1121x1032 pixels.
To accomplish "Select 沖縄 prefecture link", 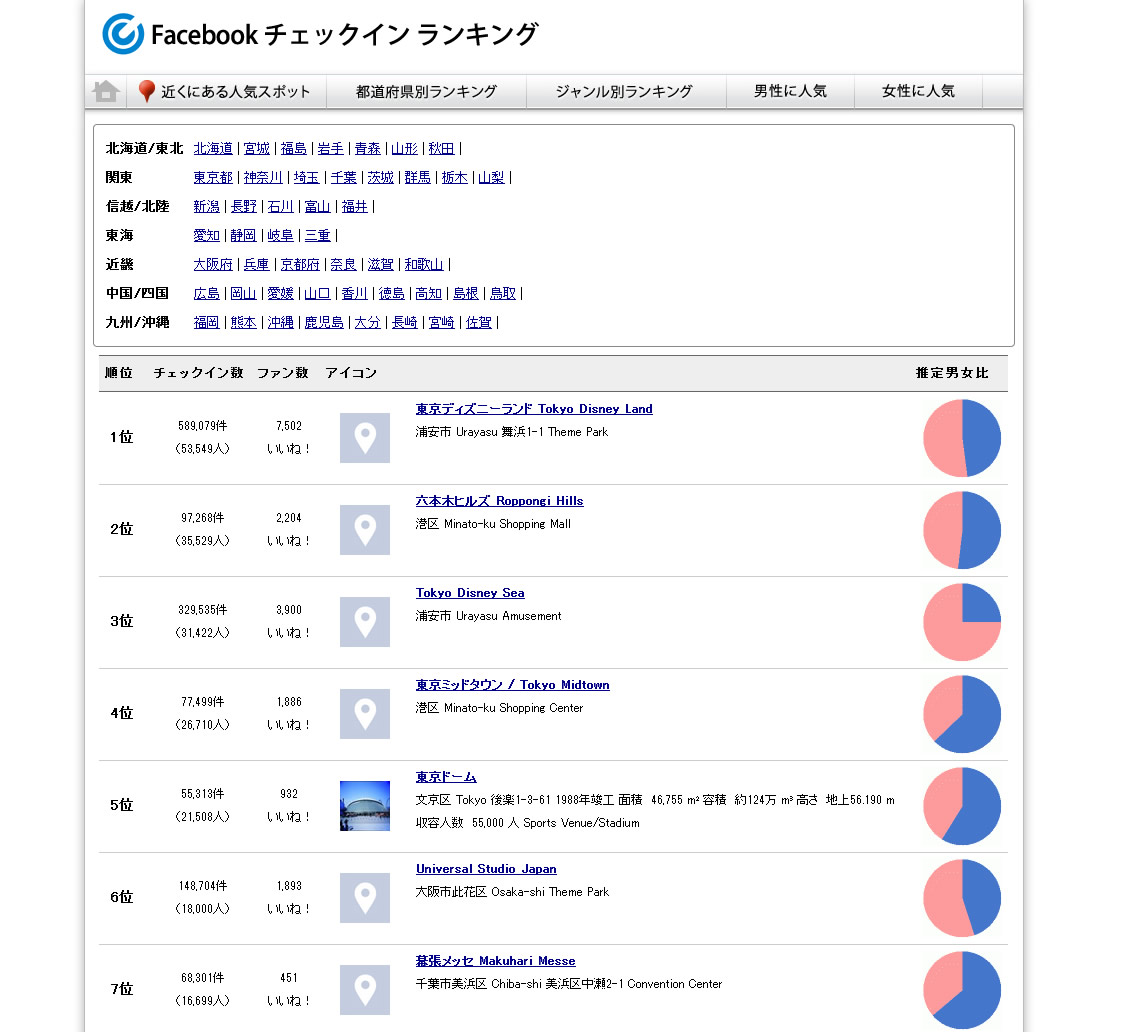I will tap(280, 322).
